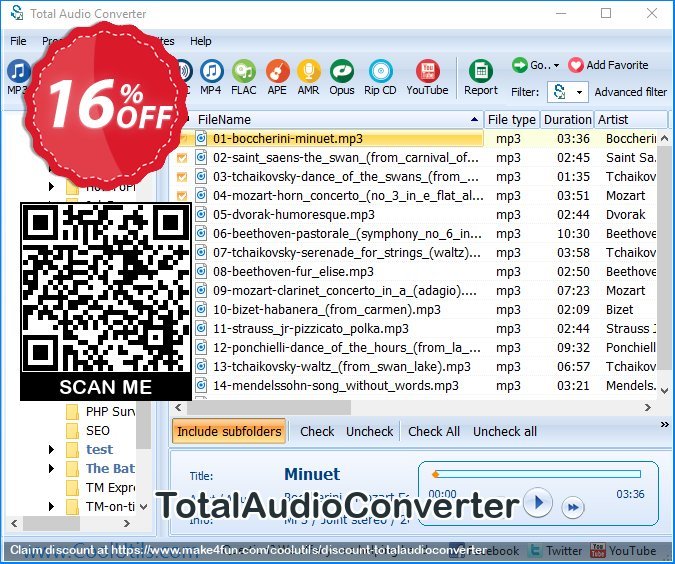The image size is (675, 564).
Task: Uncheck the 04-mozart-horn_concerto checkbox
Action: click(182, 195)
